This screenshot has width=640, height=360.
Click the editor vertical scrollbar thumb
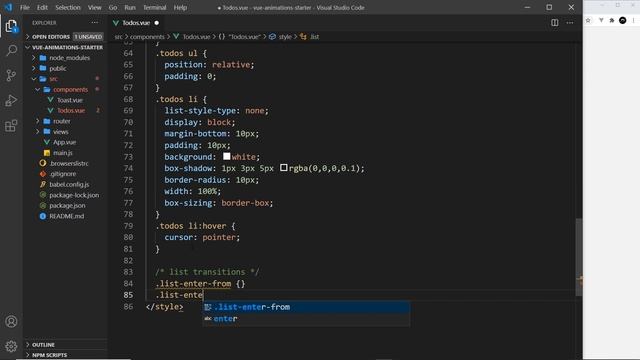point(579,257)
